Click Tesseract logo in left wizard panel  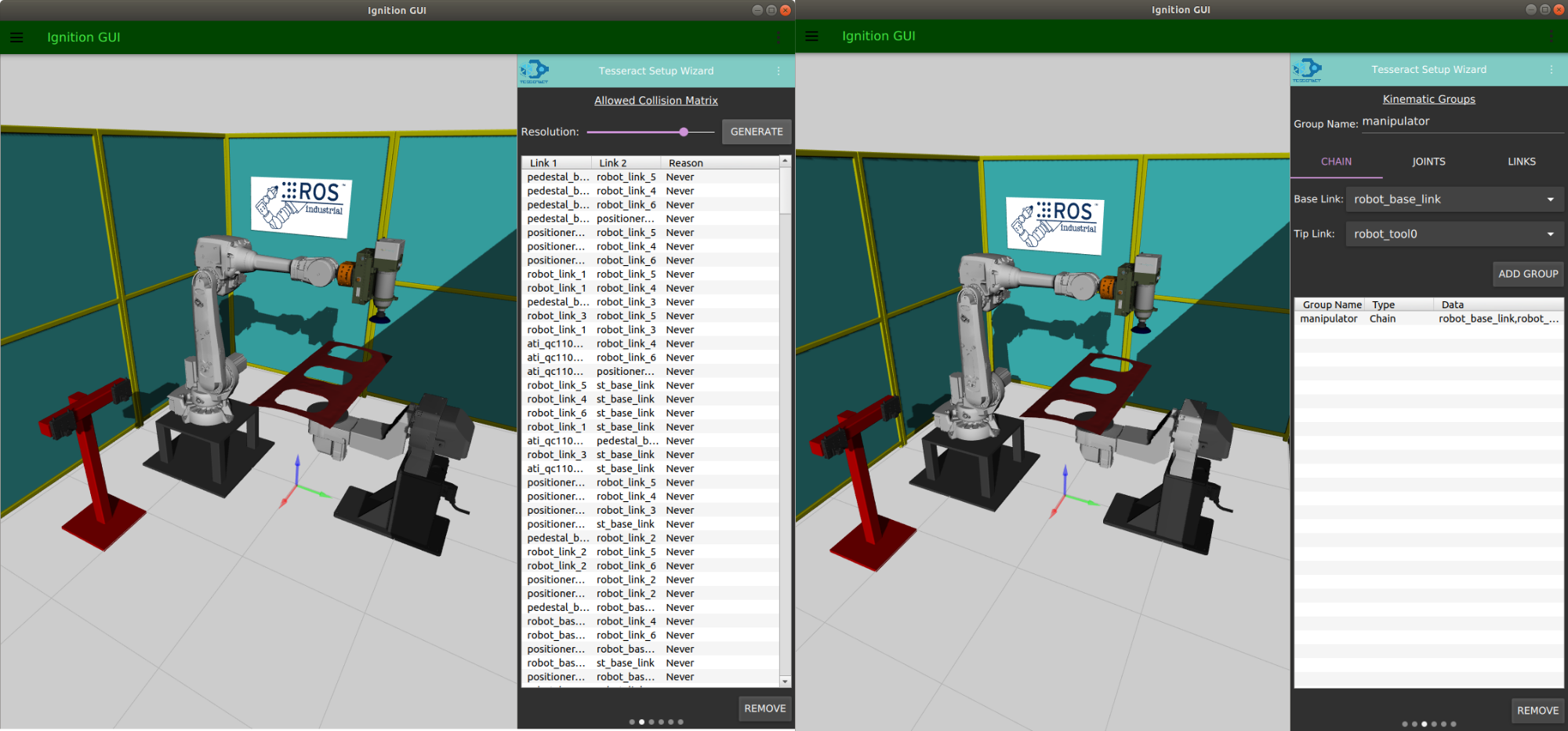click(x=534, y=71)
